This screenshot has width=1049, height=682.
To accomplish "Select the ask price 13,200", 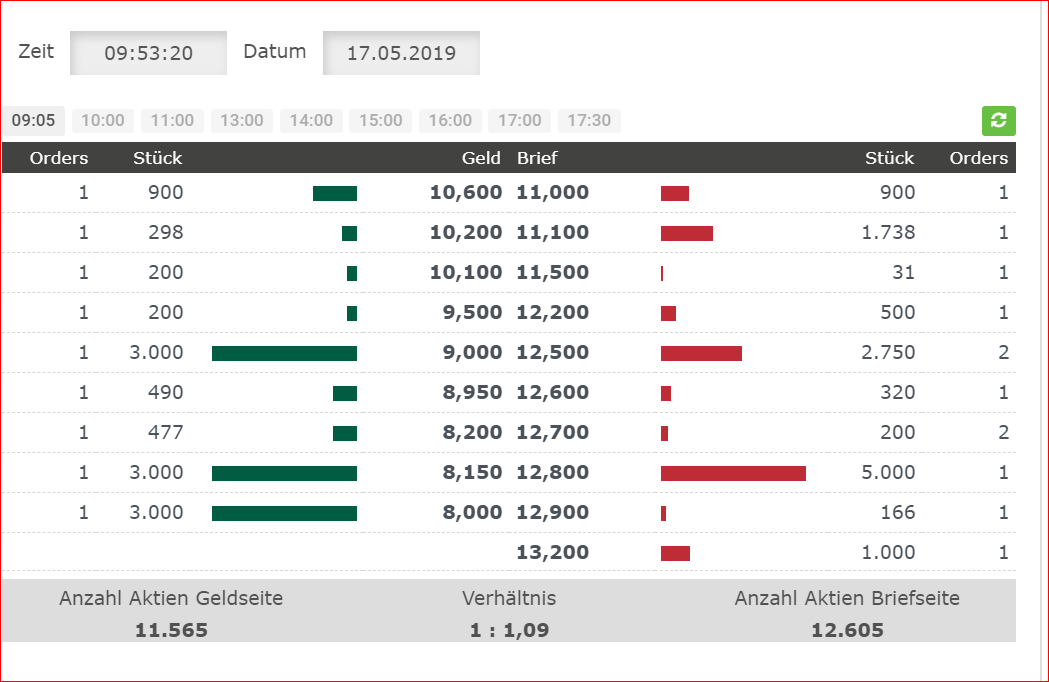I will 552,553.
